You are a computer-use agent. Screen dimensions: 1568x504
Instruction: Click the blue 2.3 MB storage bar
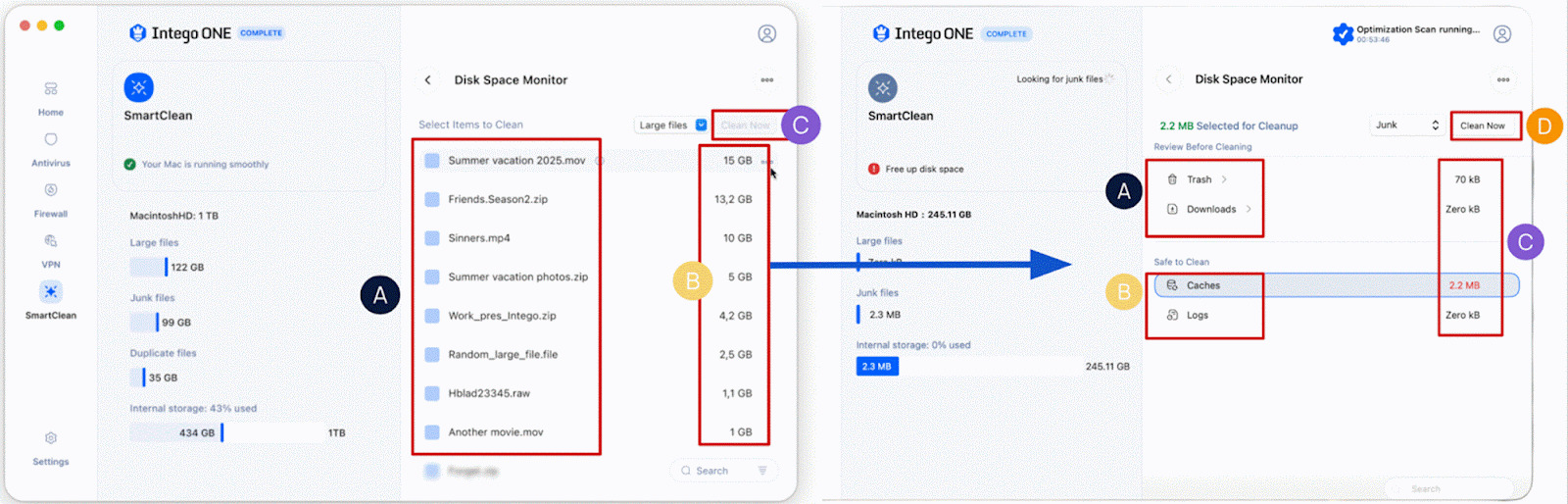tap(877, 366)
